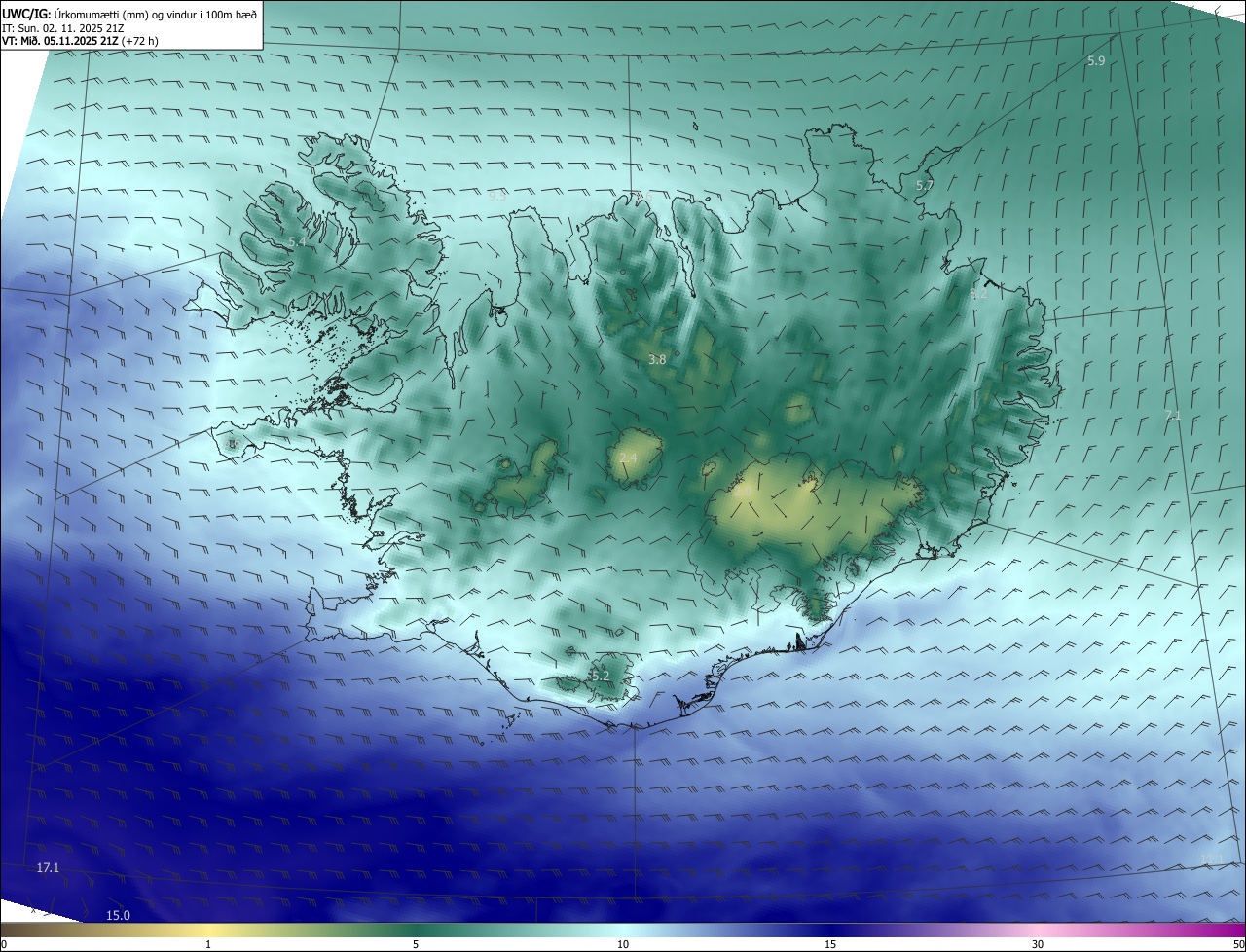Click the map value 8.2 on the east coast
Viewport: 1246px width, 952px height.
click(x=979, y=293)
